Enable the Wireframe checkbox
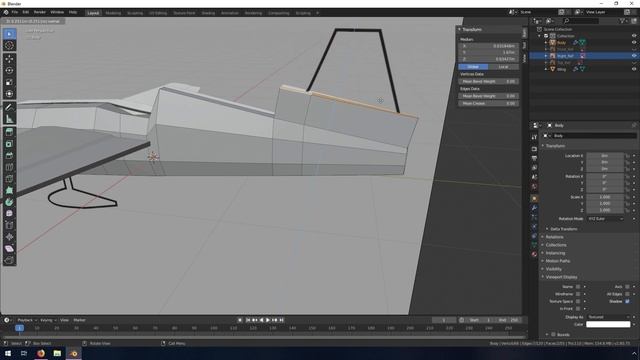This screenshot has width=640, height=360. tap(578, 294)
